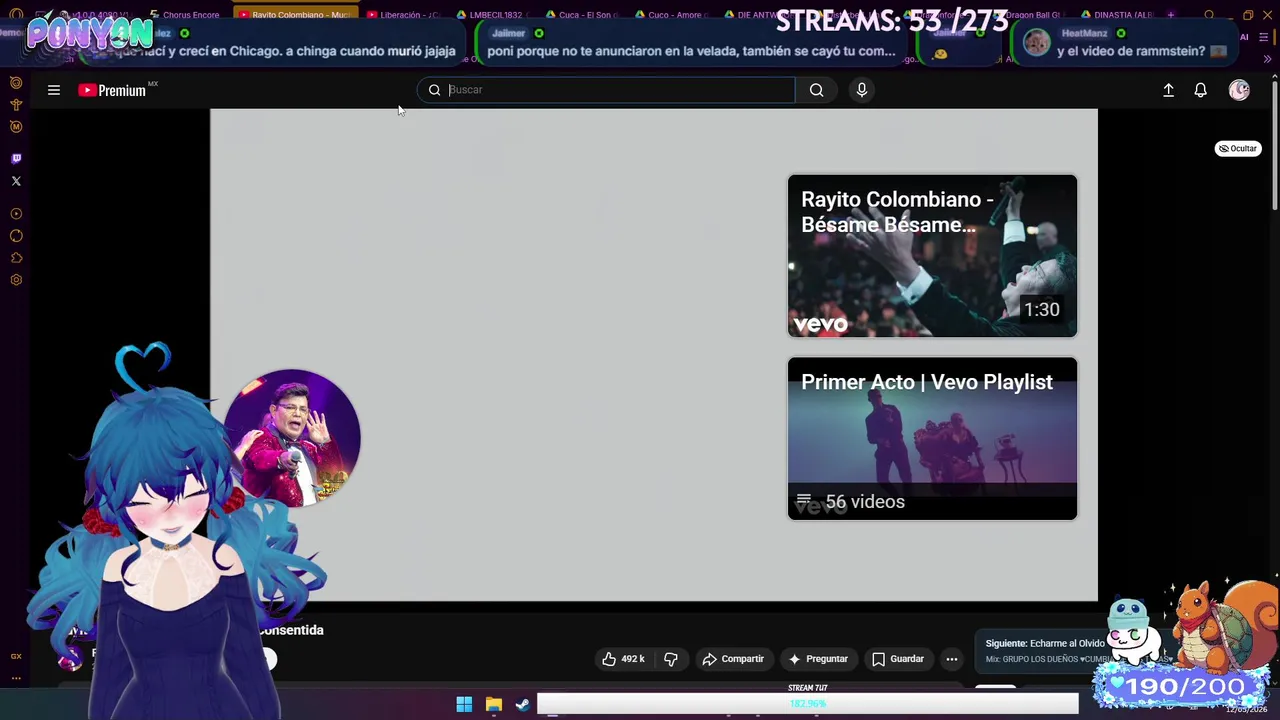The height and width of the screenshot is (720, 1280).
Task: Submit search with magnifier button
Action: [x=817, y=90]
